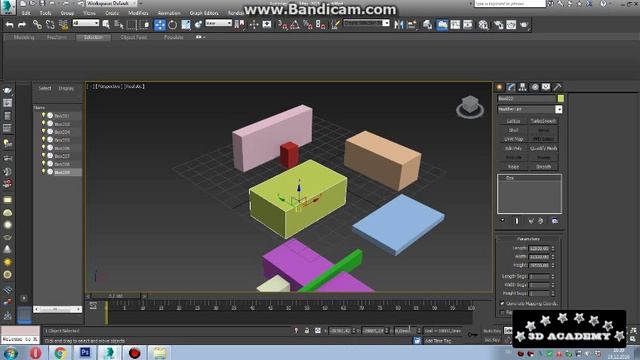Screen dimensions: 640x360
Task: Click the TurboSmooth modifier button
Action: [x=543, y=121]
